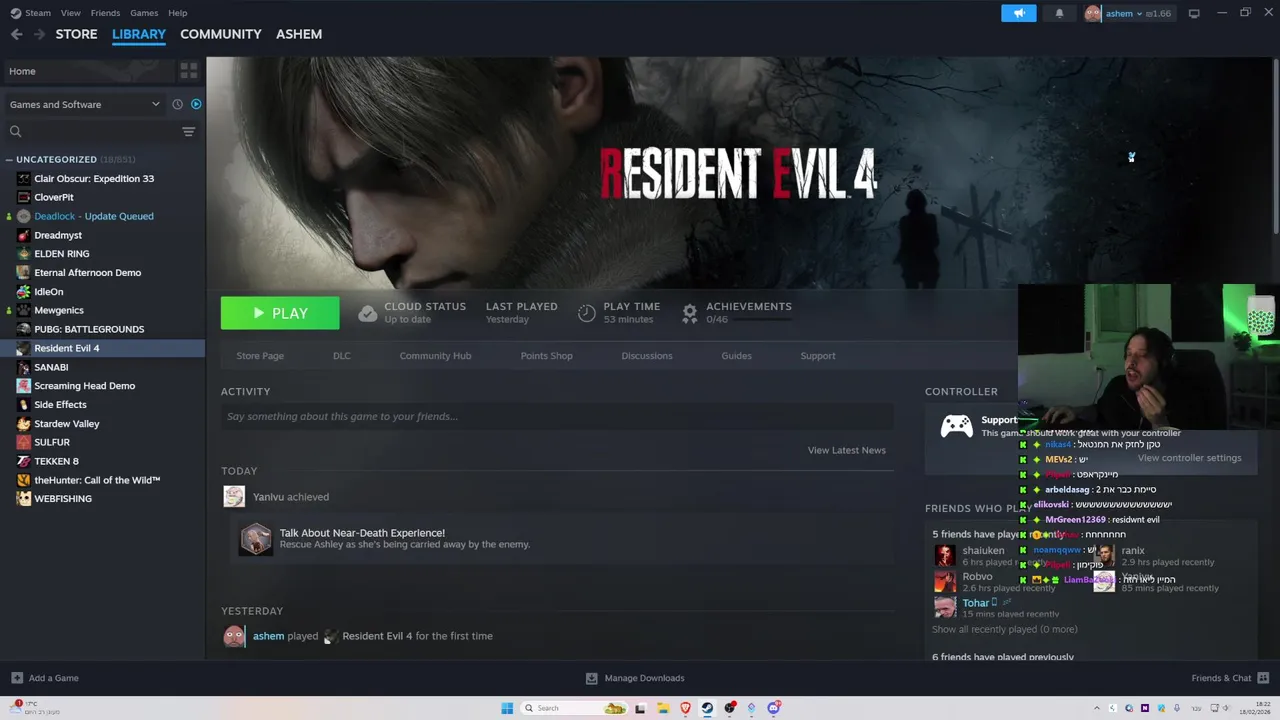Click the Mewgenics game icon
1280x720 pixels.
tap(24, 310)
